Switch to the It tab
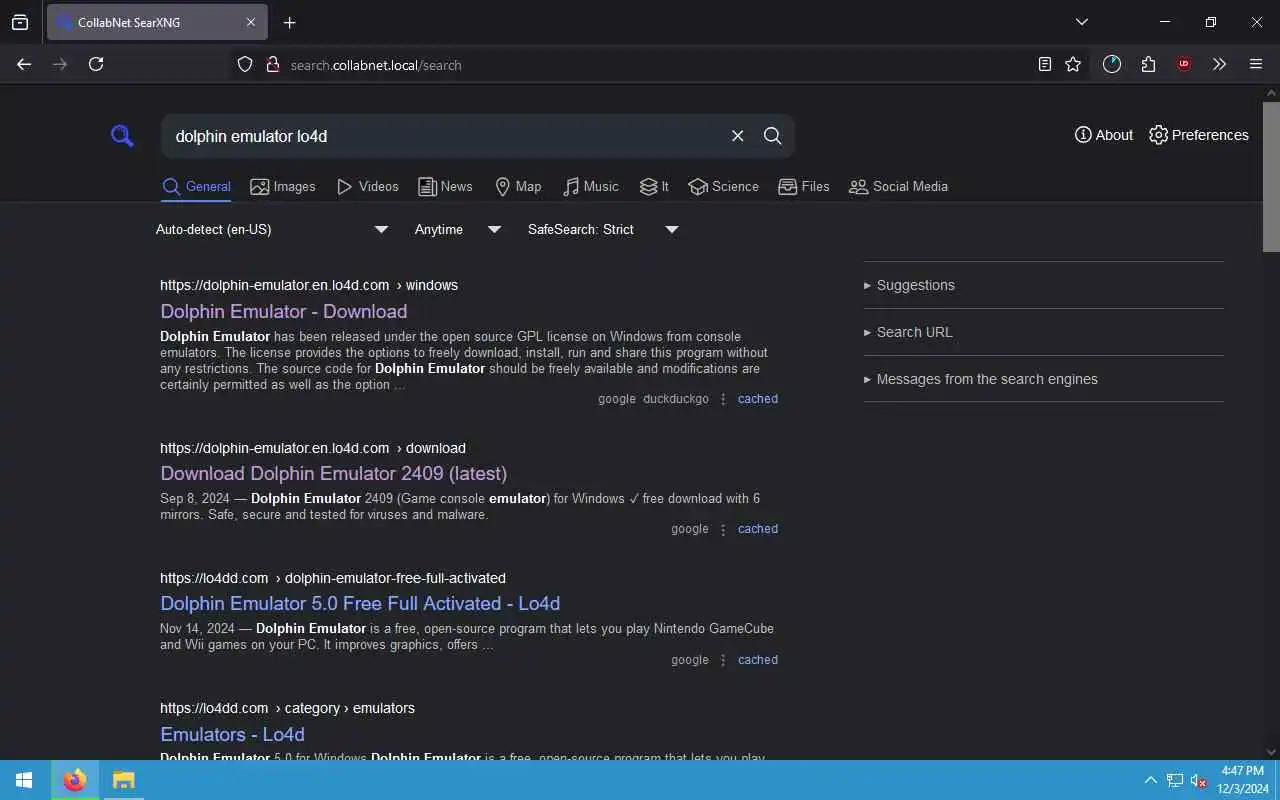This screenshot has width=1280, height=800. point(654,186)
